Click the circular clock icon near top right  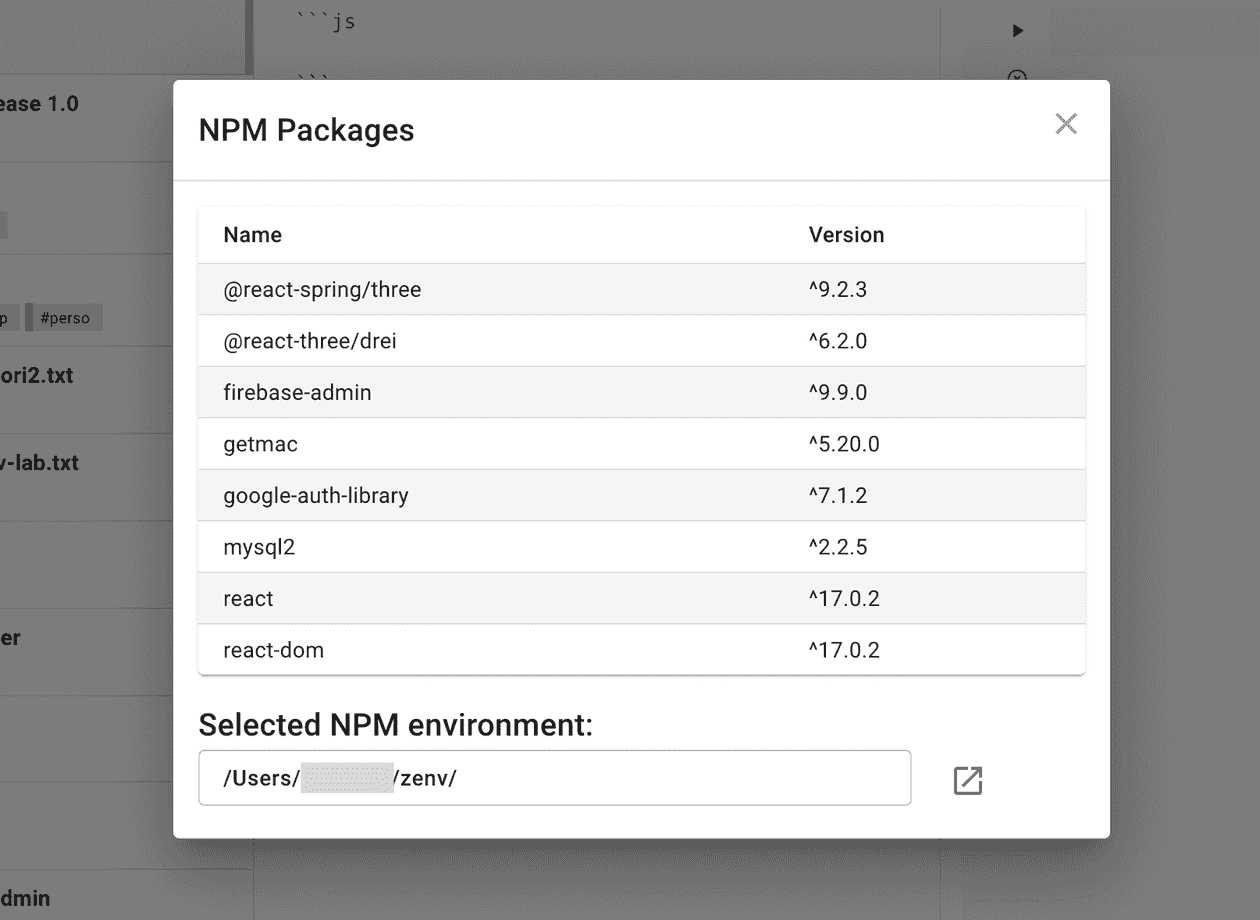(1017, 78)
